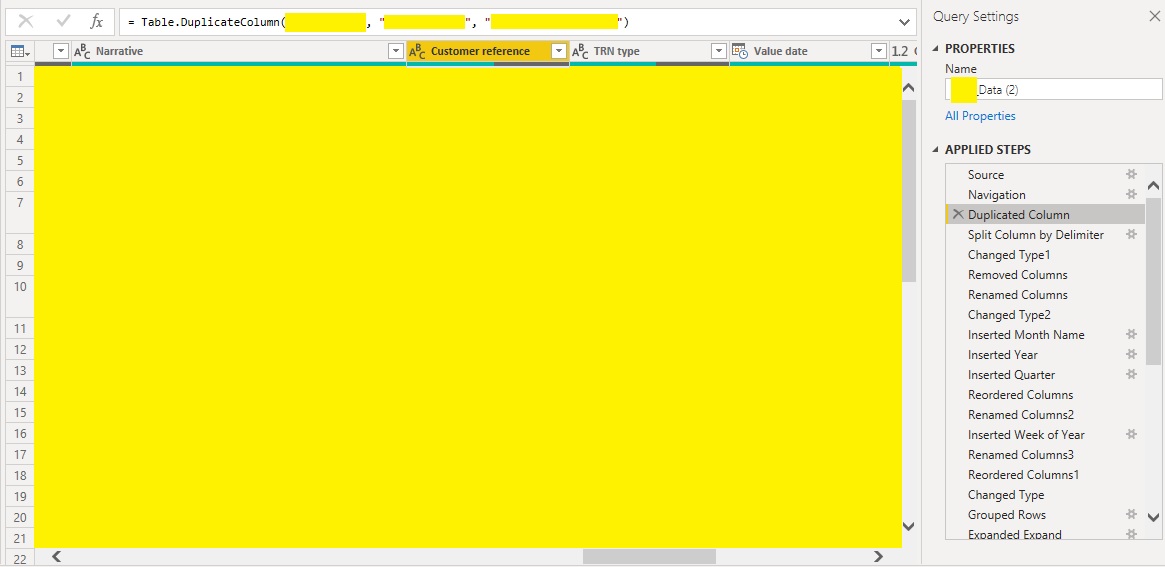Select the TRN type column header
The width and height of the screenshot is (1165, 567).
pyautogui.click(x=649, y=51)
